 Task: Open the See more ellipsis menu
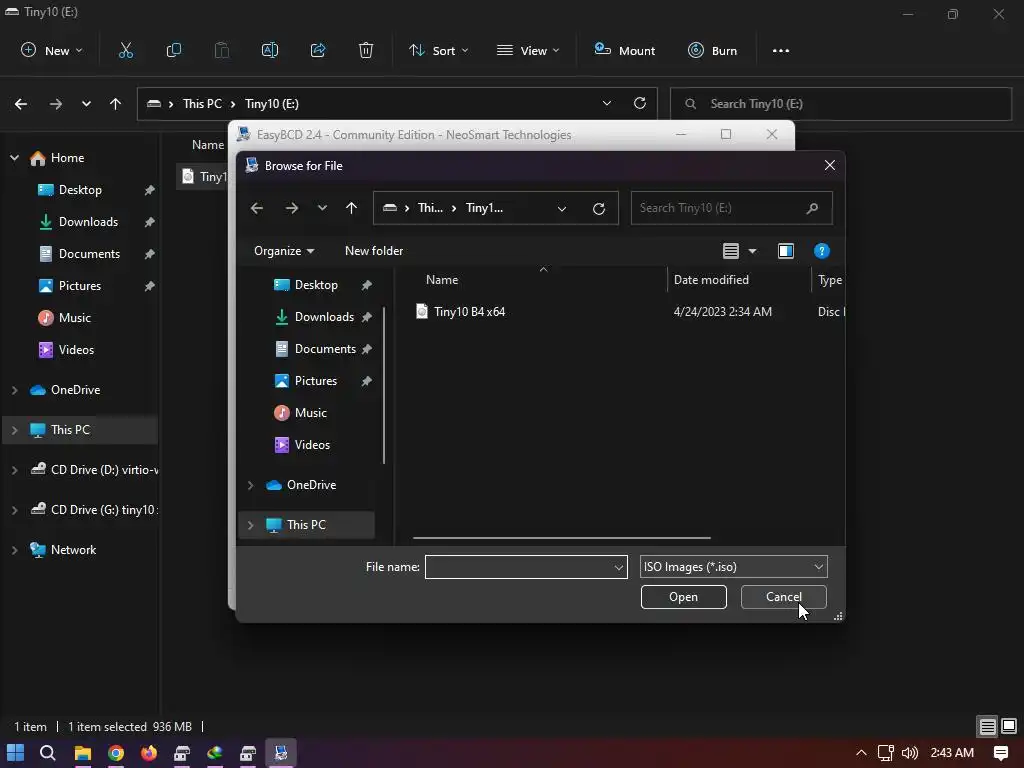coord(781,50)
